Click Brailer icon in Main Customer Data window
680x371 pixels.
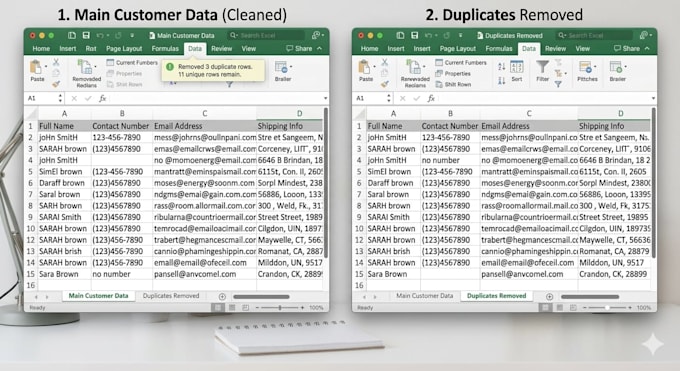click(x=281, y=68)
